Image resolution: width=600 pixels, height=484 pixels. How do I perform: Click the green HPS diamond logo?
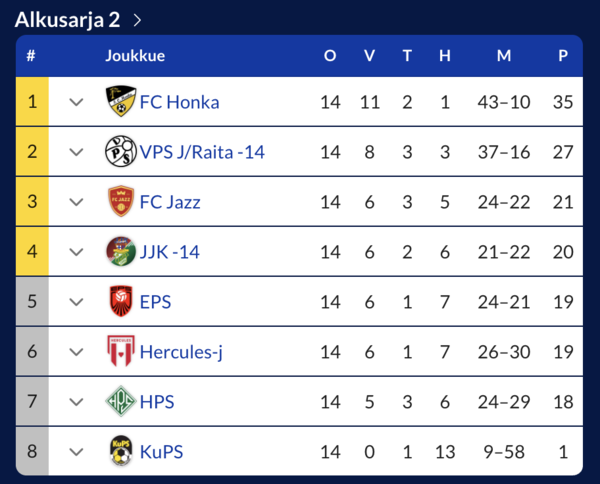[121, 401]
